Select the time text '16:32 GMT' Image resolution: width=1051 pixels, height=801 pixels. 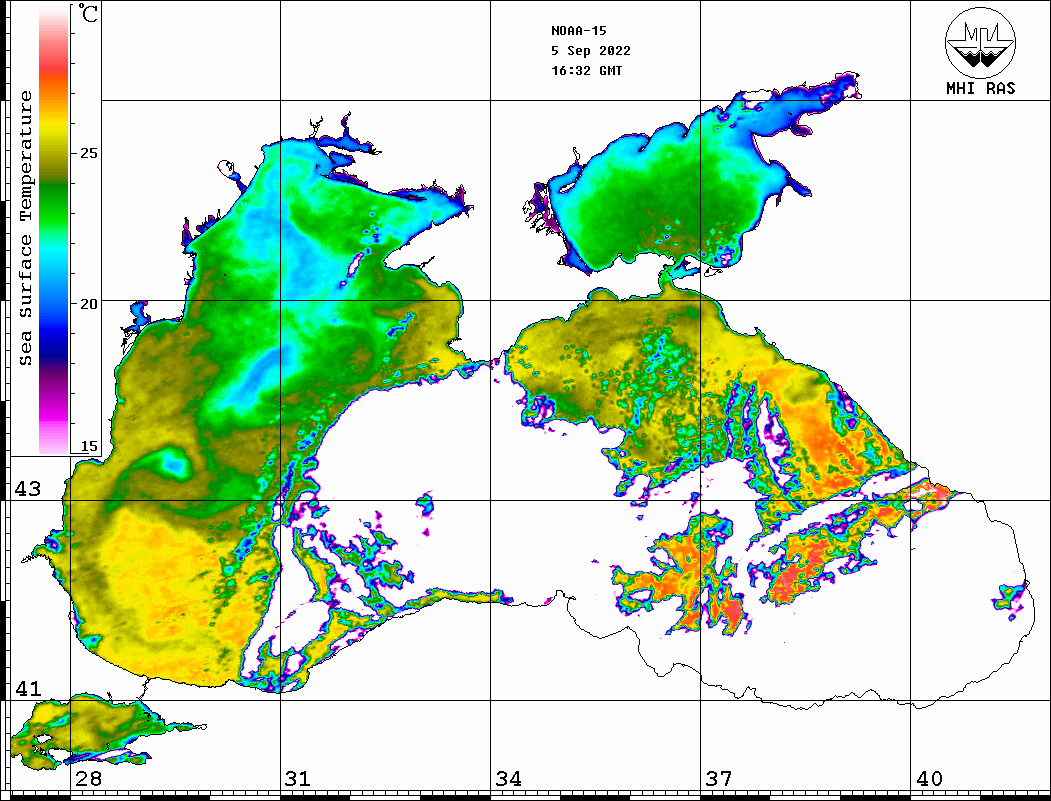tap(586, 70)
